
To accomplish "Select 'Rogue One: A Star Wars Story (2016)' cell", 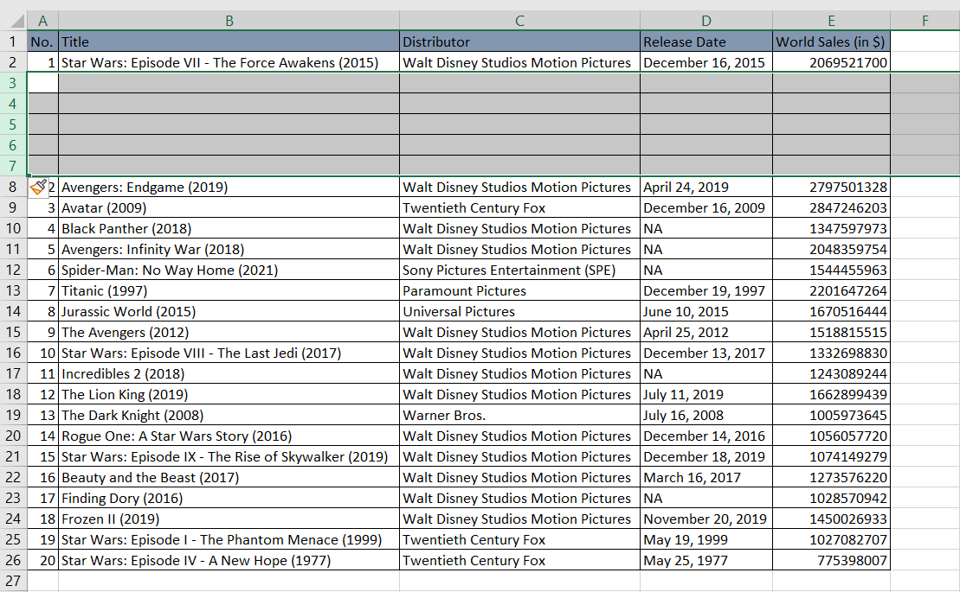I will coord(229,436).
